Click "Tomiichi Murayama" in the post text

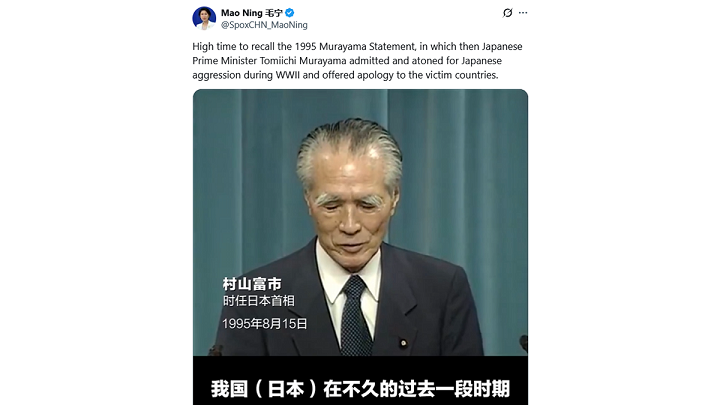[x=303, y=61]
